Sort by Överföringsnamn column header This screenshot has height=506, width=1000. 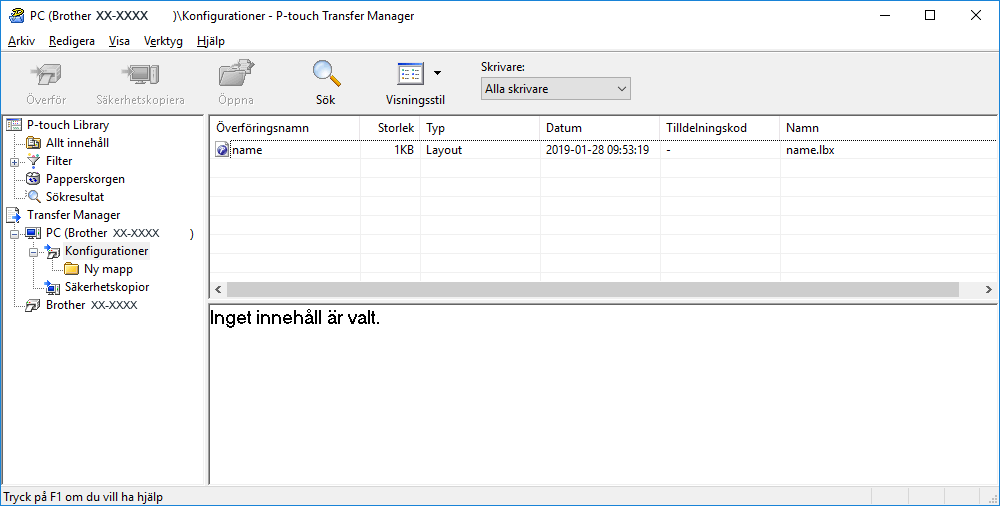coord(285,128)
